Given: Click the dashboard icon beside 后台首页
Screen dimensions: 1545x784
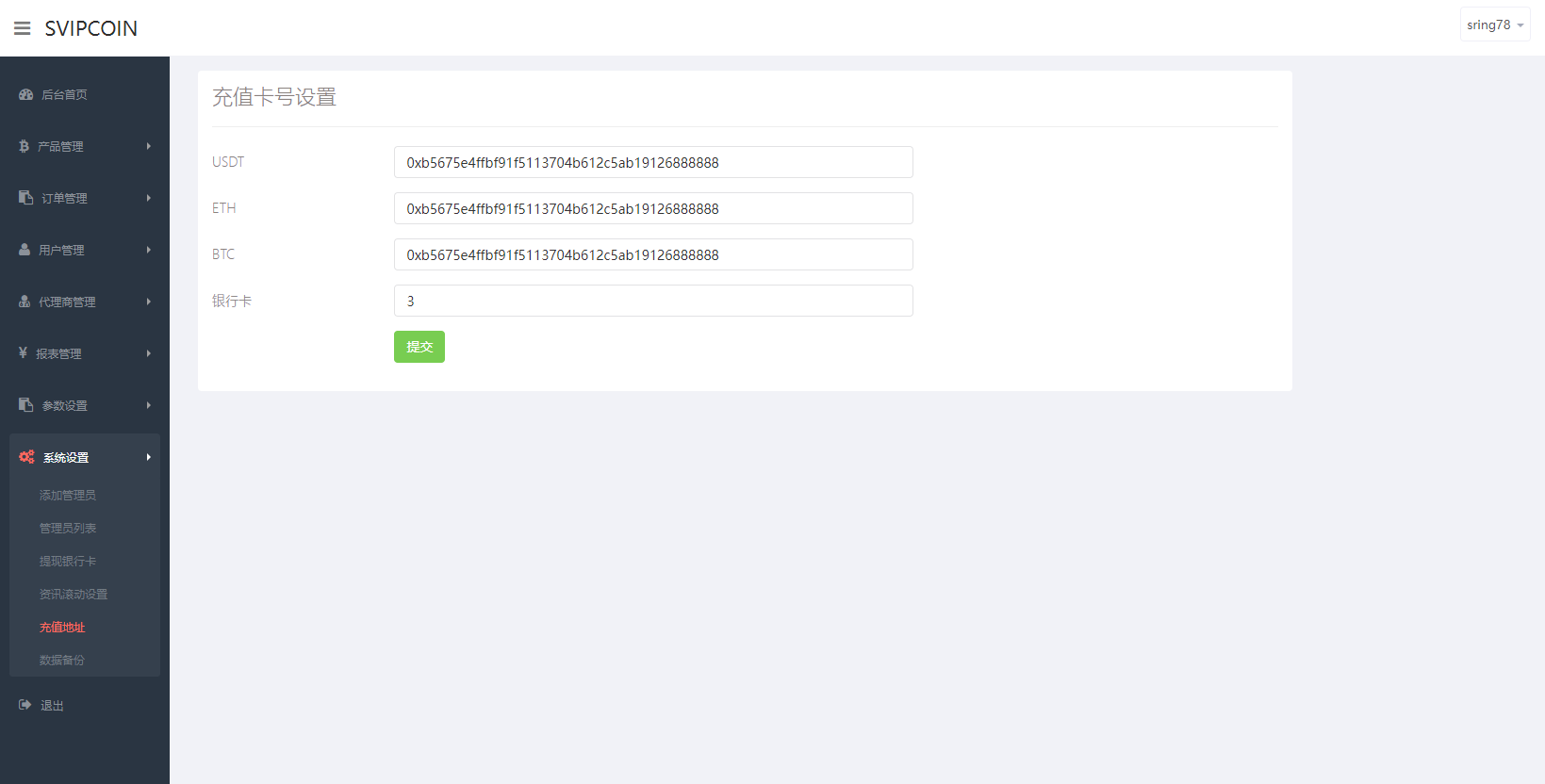Looking at the screenshot, I should click(x=25, y=94).
